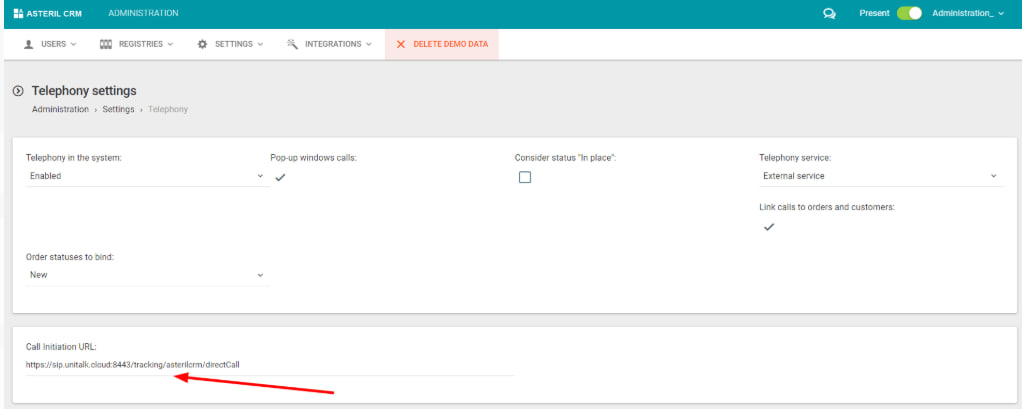Open the chat messages icon
Screen dimensions: 1022x409
pos(829,14)
